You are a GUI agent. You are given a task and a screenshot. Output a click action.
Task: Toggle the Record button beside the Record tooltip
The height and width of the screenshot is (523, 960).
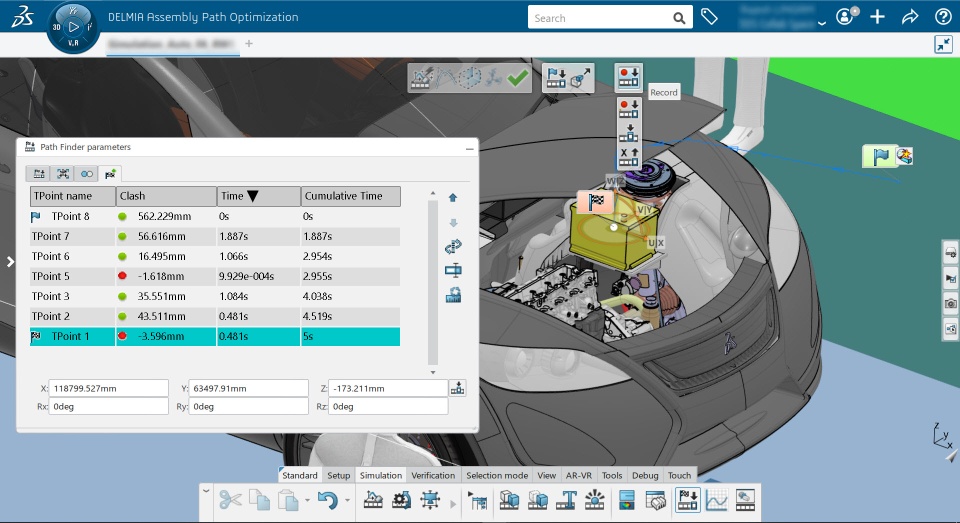(x=628, y=78)
